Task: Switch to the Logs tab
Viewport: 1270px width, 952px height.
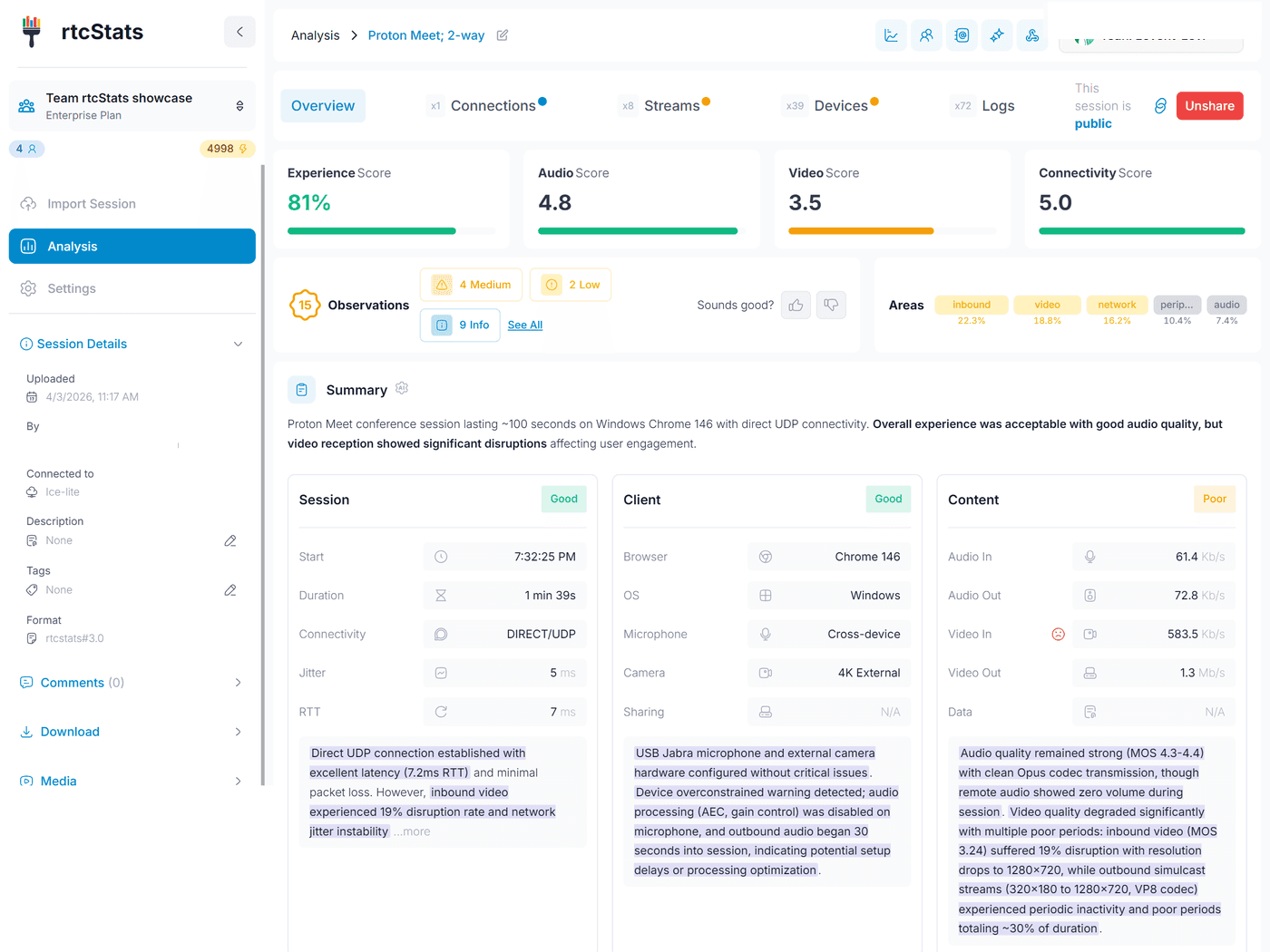Action: click(983, 106)
